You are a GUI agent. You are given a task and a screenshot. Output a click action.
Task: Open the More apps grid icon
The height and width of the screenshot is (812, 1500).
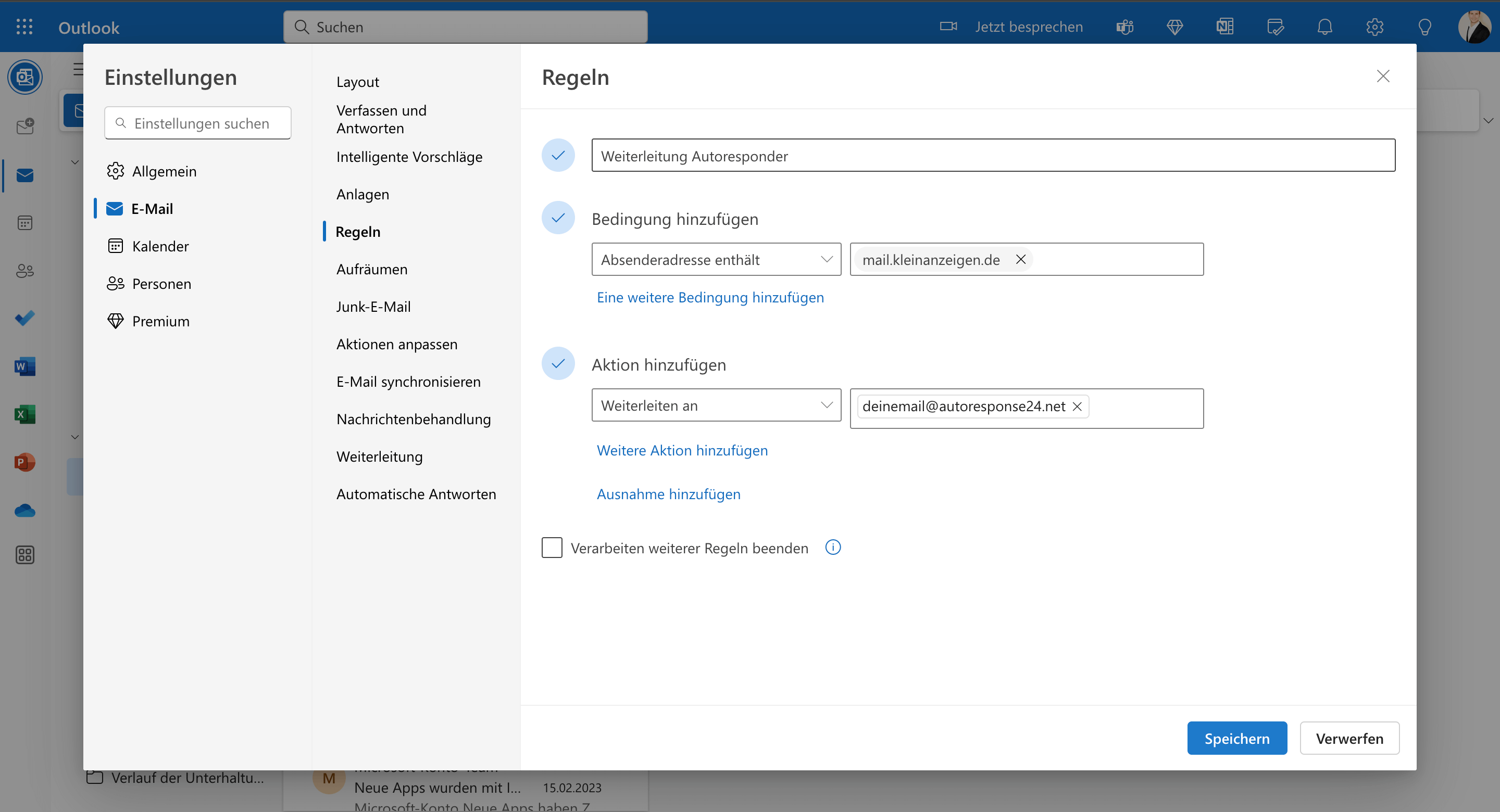pyautogui.click(x=24, y=555)
